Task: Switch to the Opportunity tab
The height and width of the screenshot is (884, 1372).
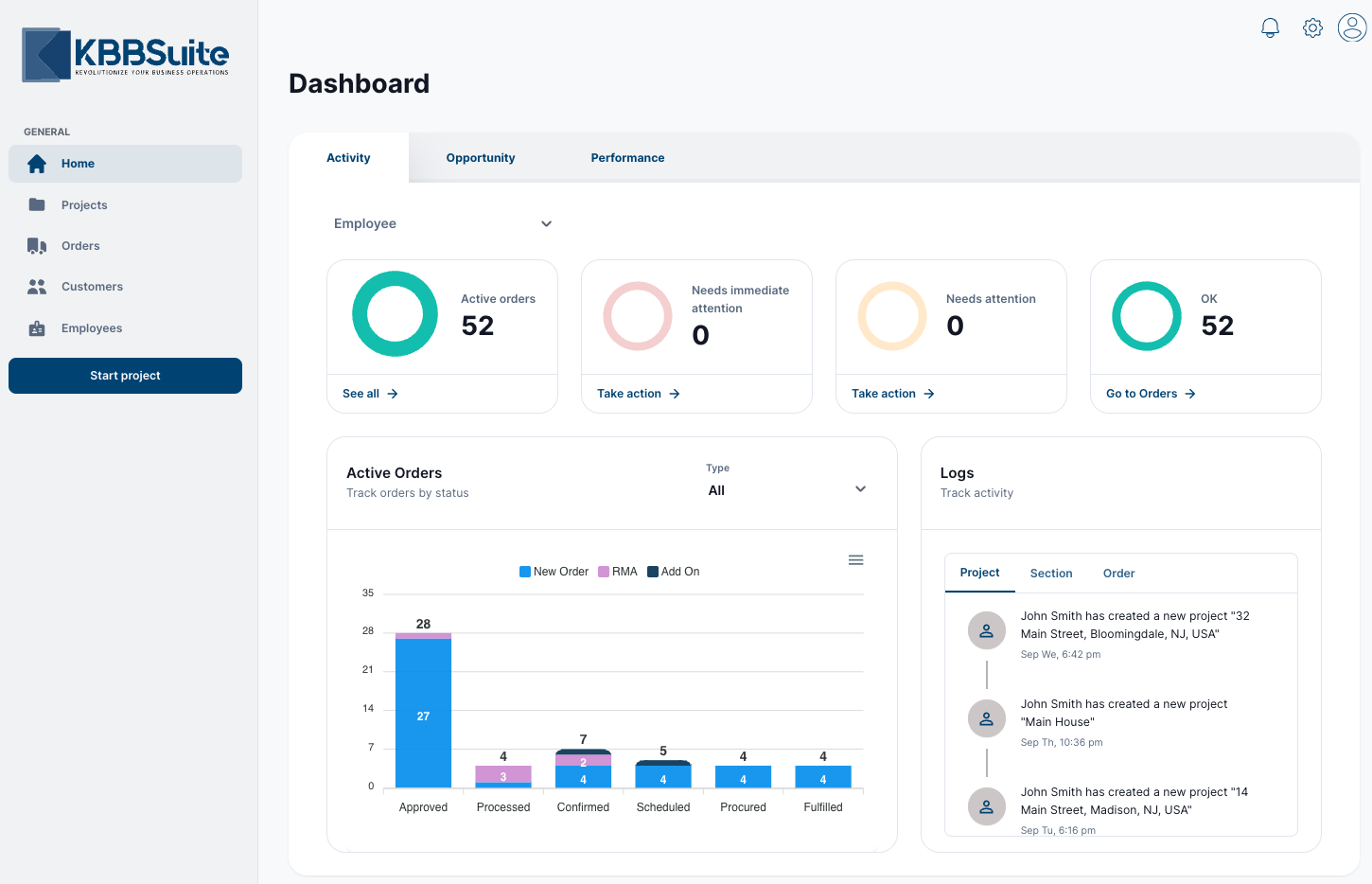Action: (x=481, y=158)
